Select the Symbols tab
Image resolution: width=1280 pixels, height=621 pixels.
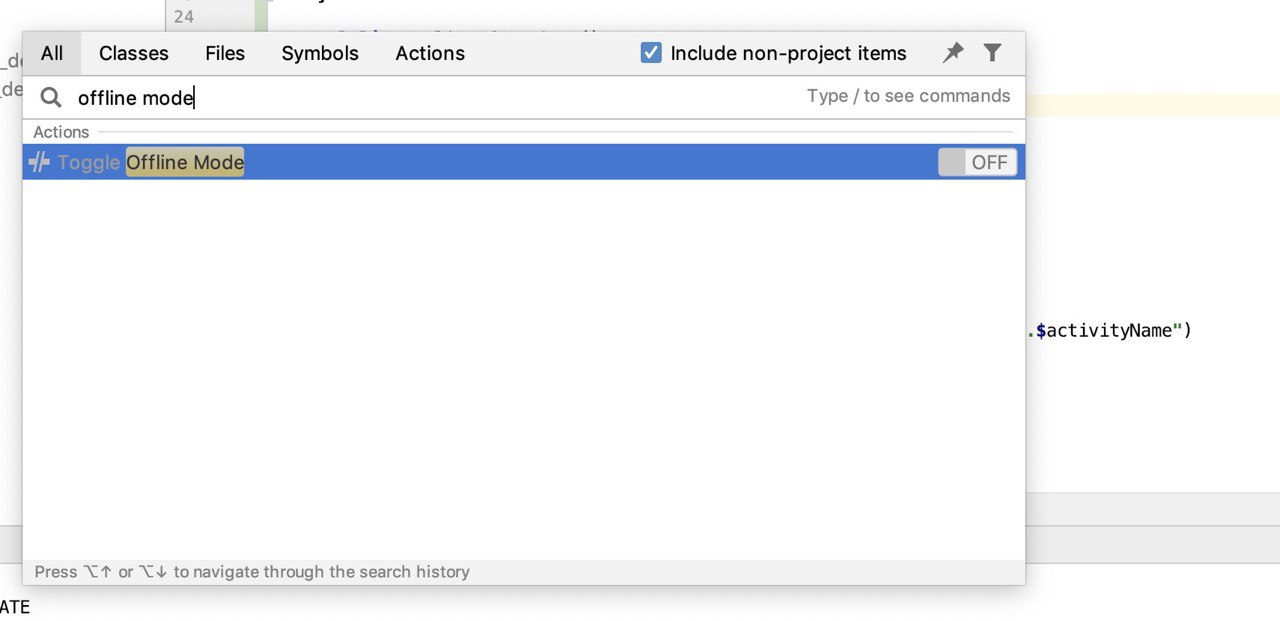click(320, 53)
